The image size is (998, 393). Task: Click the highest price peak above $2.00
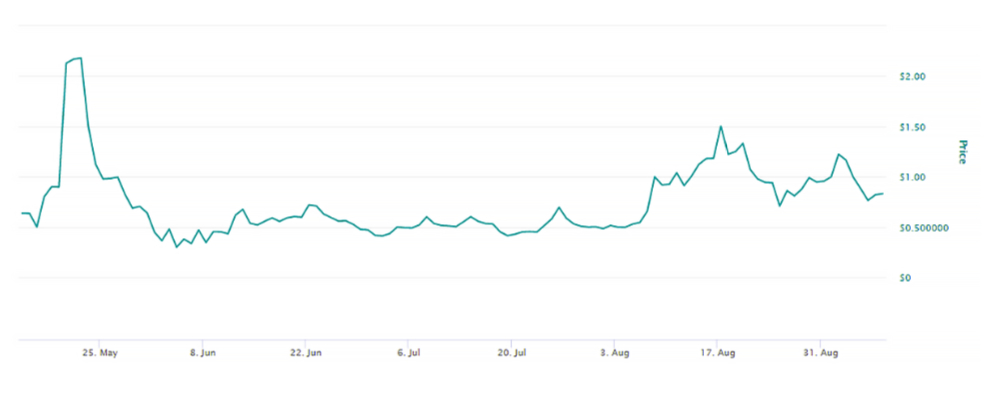tap(80, 58)
